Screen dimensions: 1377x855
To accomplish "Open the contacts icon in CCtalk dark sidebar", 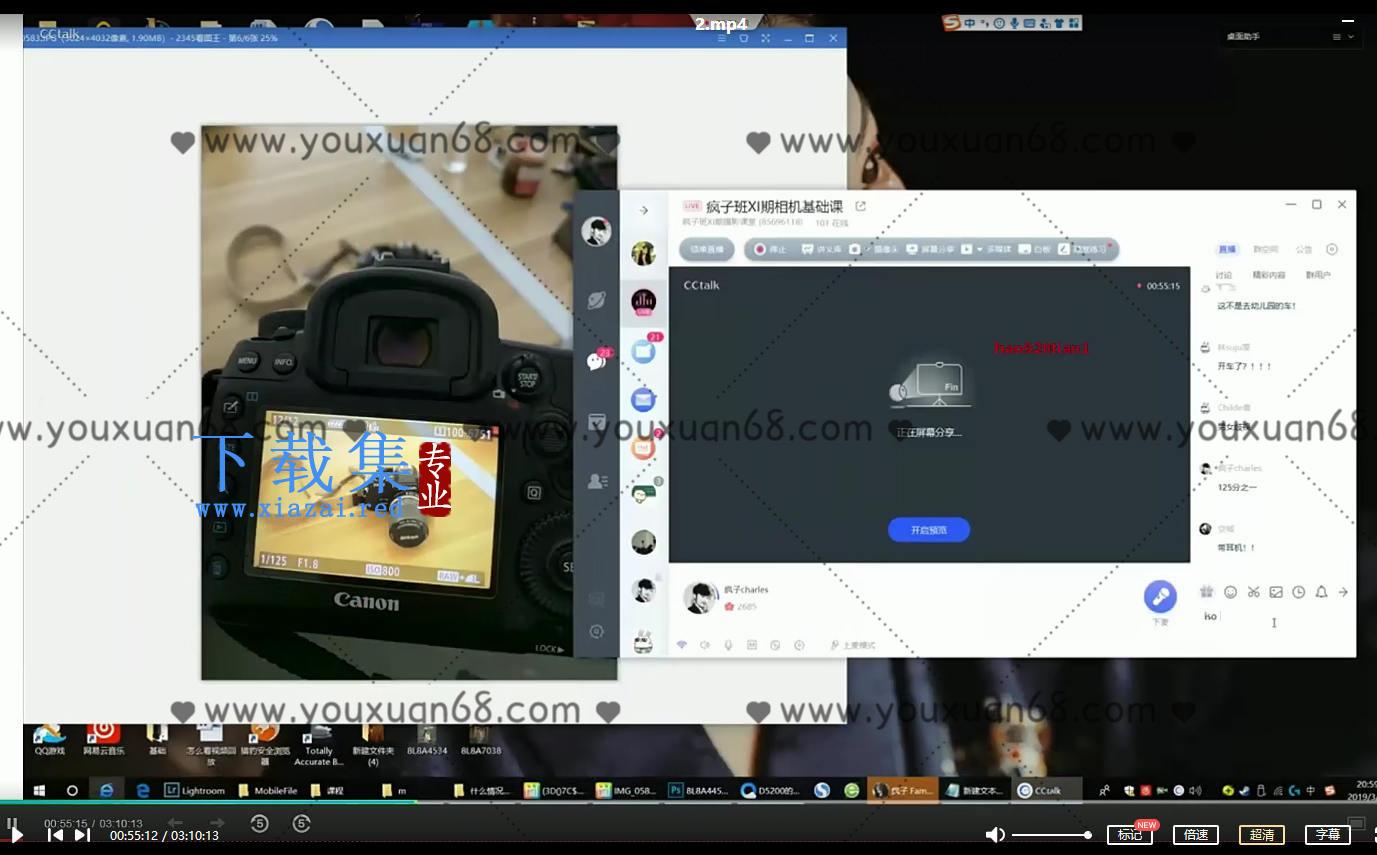I will [597, 481].
